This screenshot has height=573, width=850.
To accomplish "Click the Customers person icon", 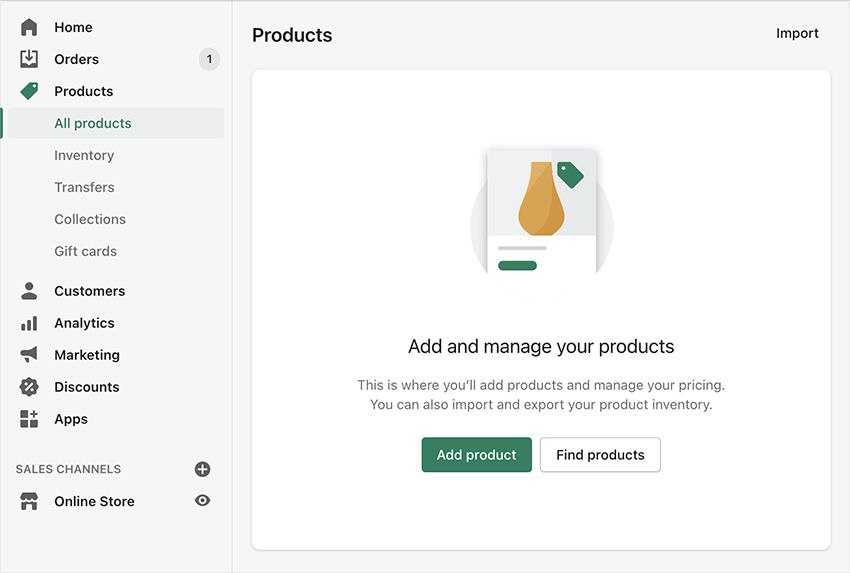I will (29, 291).
